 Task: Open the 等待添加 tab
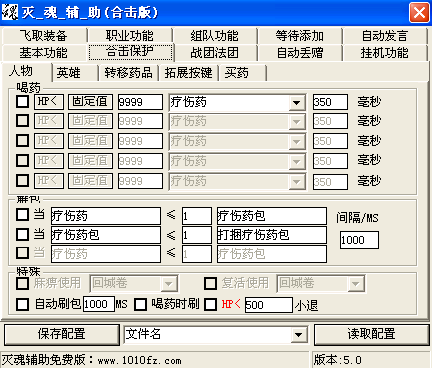[300, 36]
